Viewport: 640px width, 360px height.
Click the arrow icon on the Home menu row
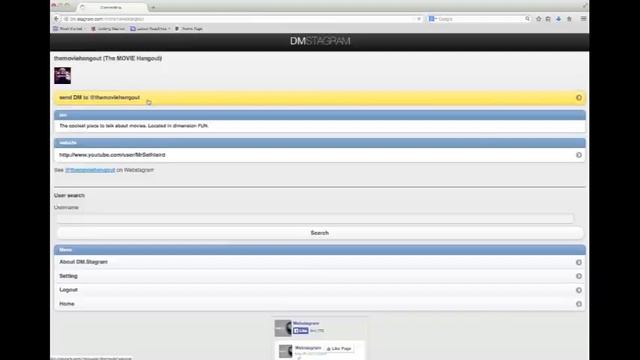[x=579, y=304]
